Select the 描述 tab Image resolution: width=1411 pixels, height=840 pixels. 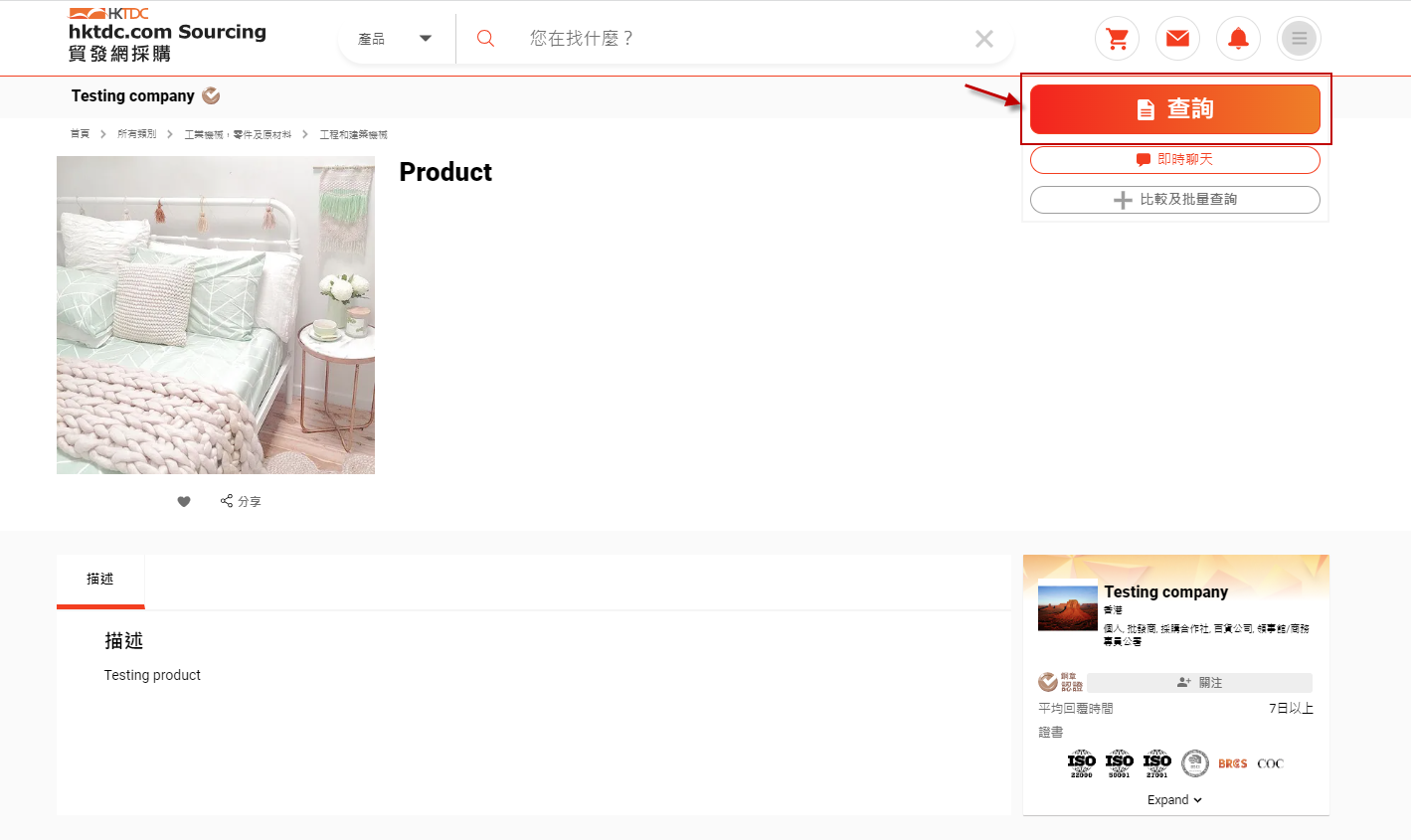click(x=100, y=580)
